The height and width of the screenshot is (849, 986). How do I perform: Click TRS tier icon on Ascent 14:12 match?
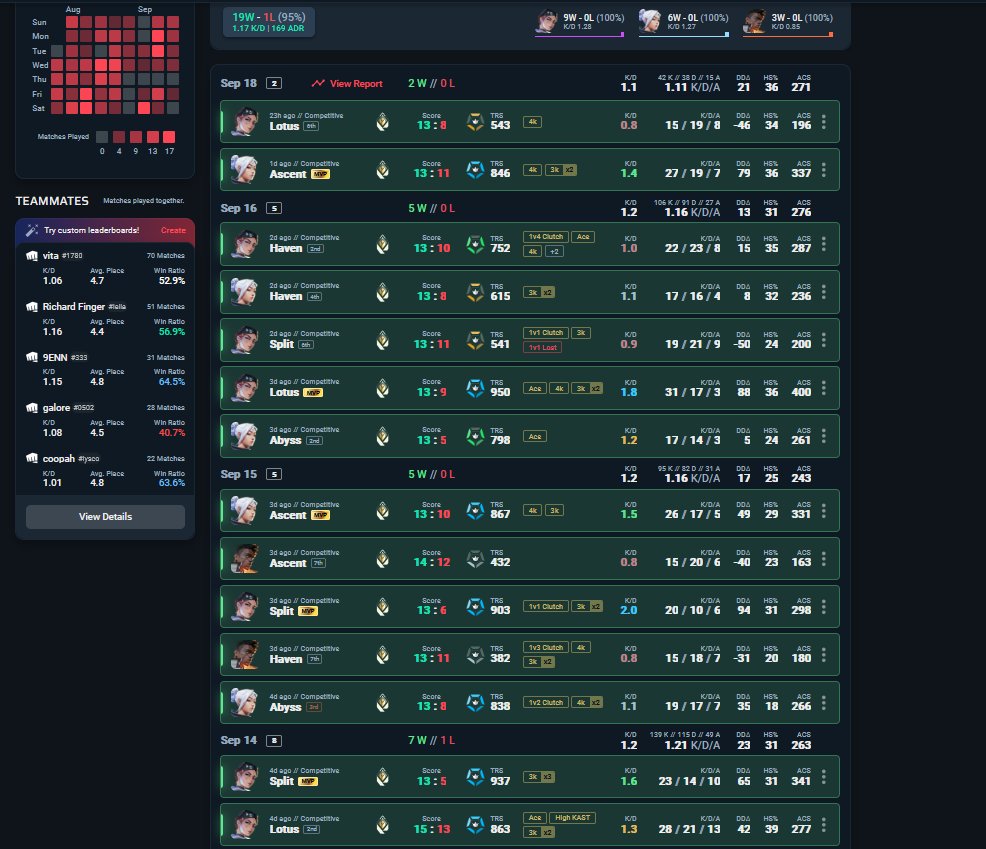[x=475, y=559]
